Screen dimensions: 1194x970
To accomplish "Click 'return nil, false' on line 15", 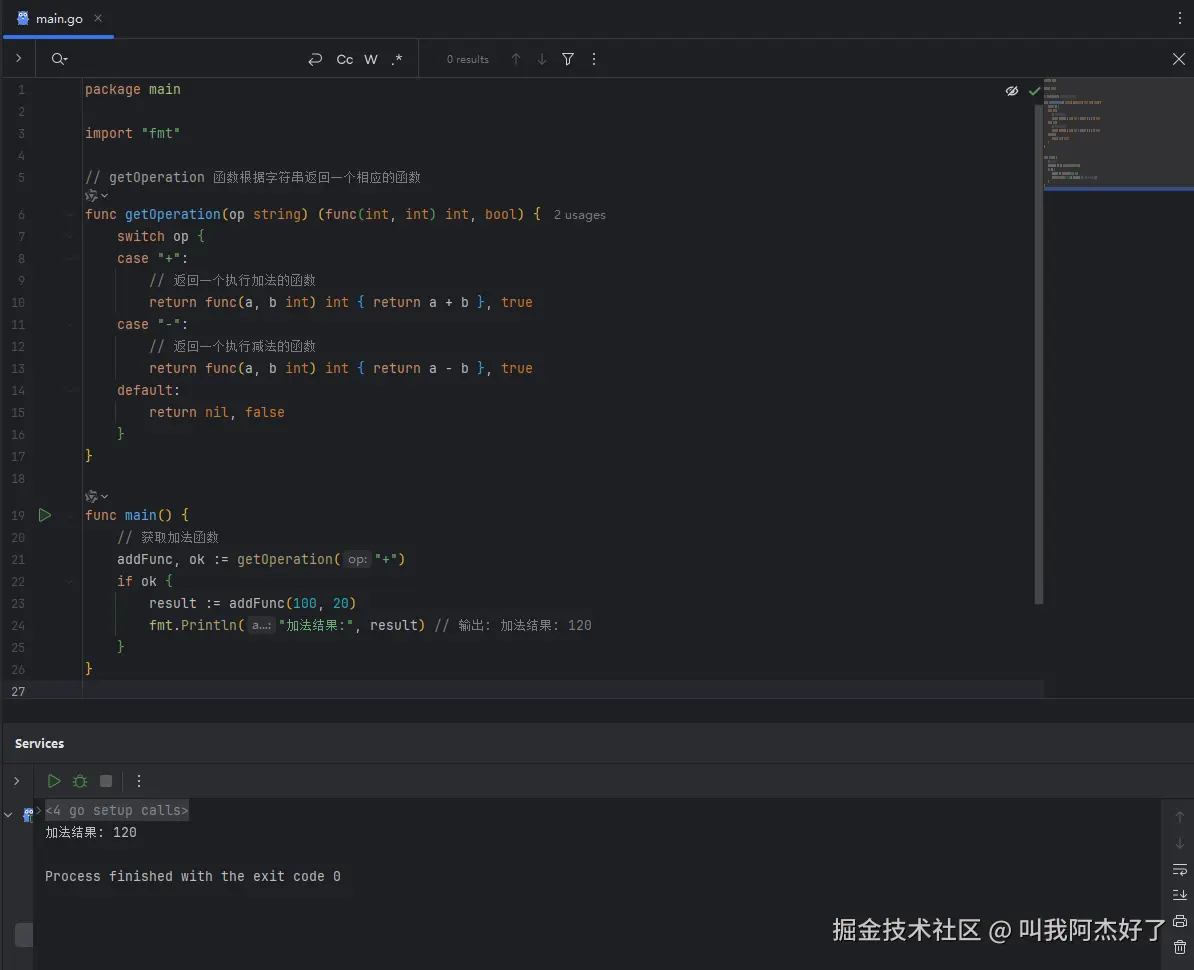I will pos(217,413).
